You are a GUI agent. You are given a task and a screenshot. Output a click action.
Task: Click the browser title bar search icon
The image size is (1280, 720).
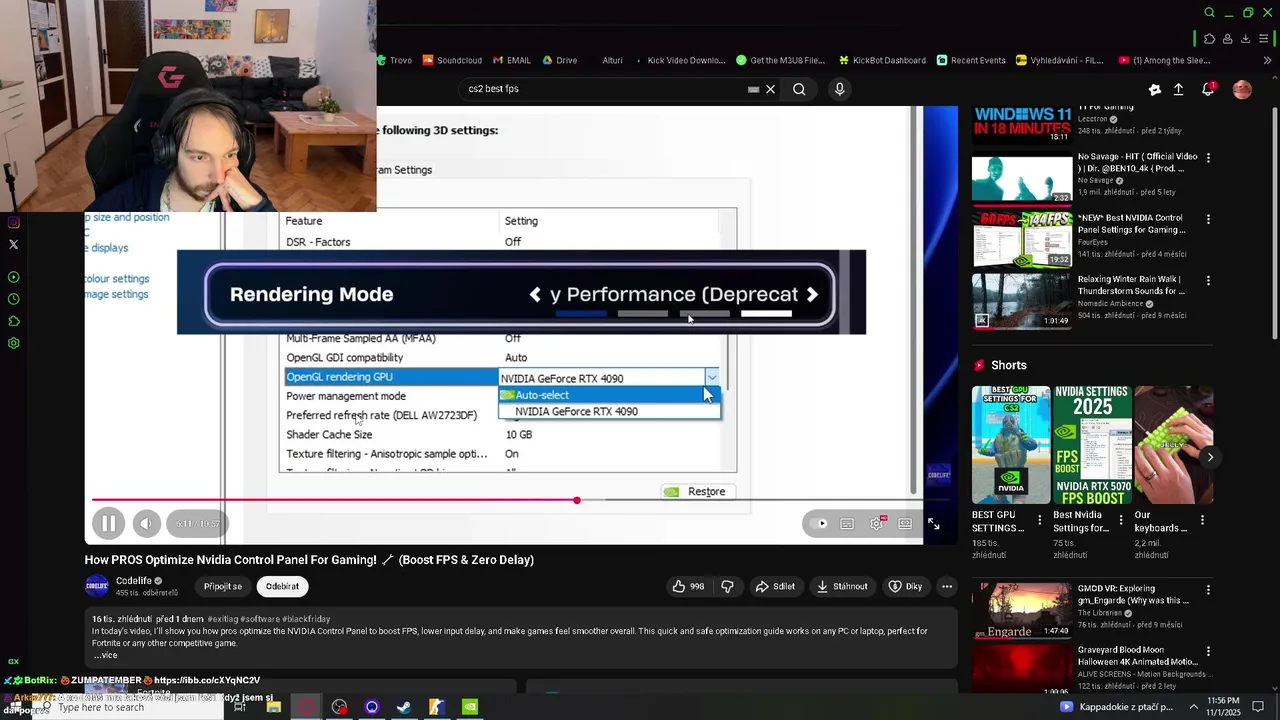1210,13
